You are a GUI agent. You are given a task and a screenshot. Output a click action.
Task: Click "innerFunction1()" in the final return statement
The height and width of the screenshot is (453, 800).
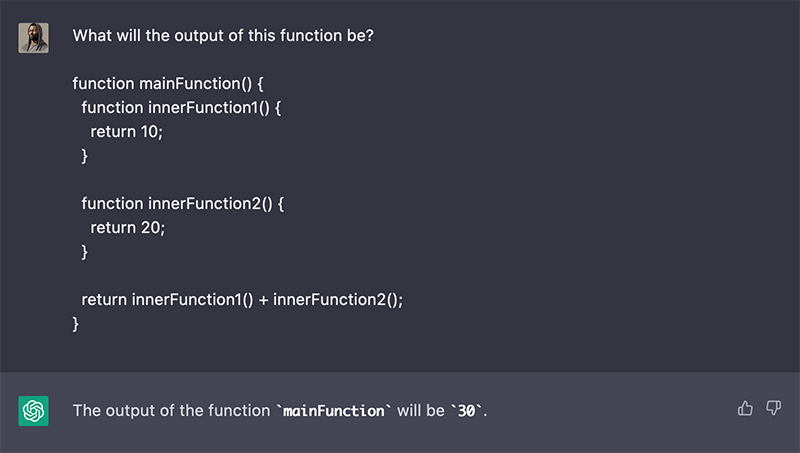[192, 299]
